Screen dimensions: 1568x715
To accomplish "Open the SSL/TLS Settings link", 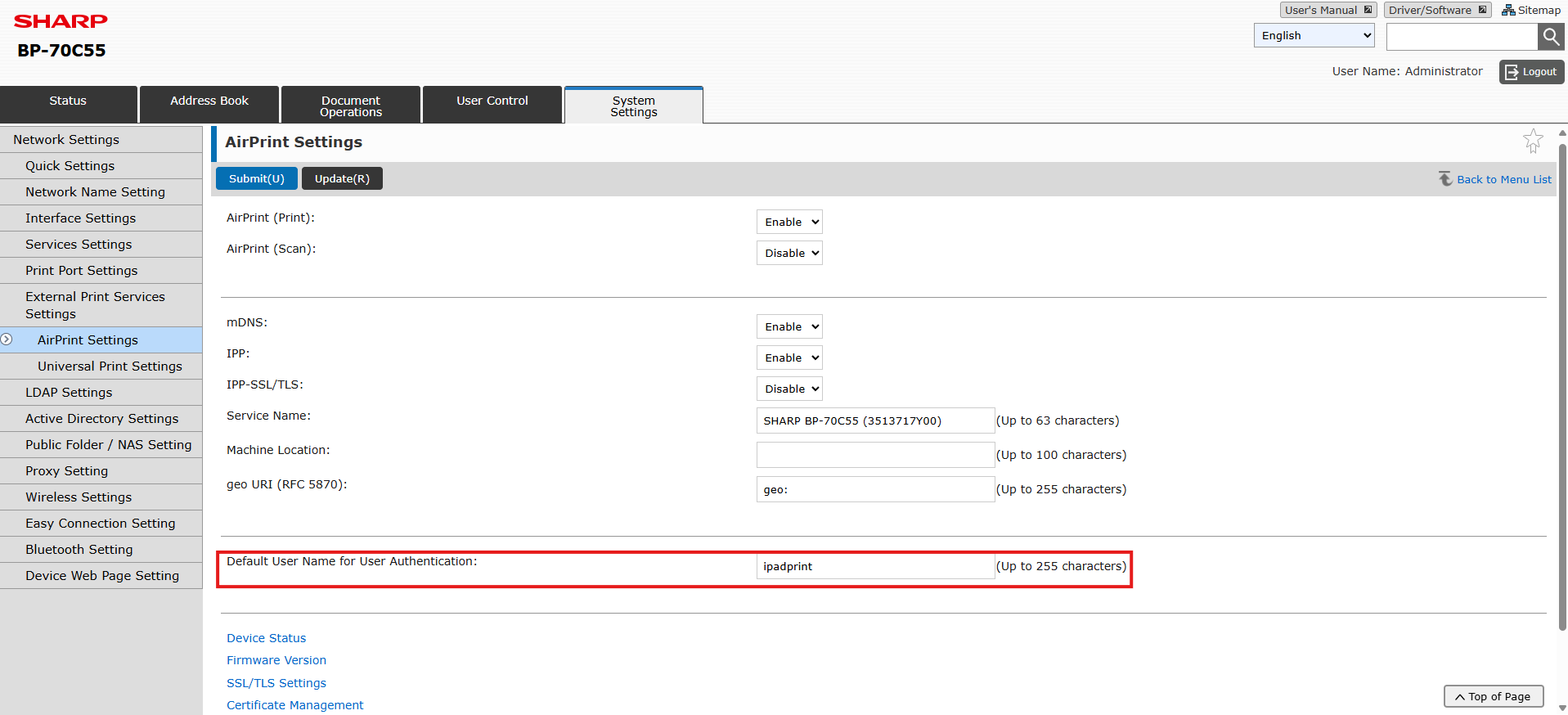I will click(x=276, y=683).
